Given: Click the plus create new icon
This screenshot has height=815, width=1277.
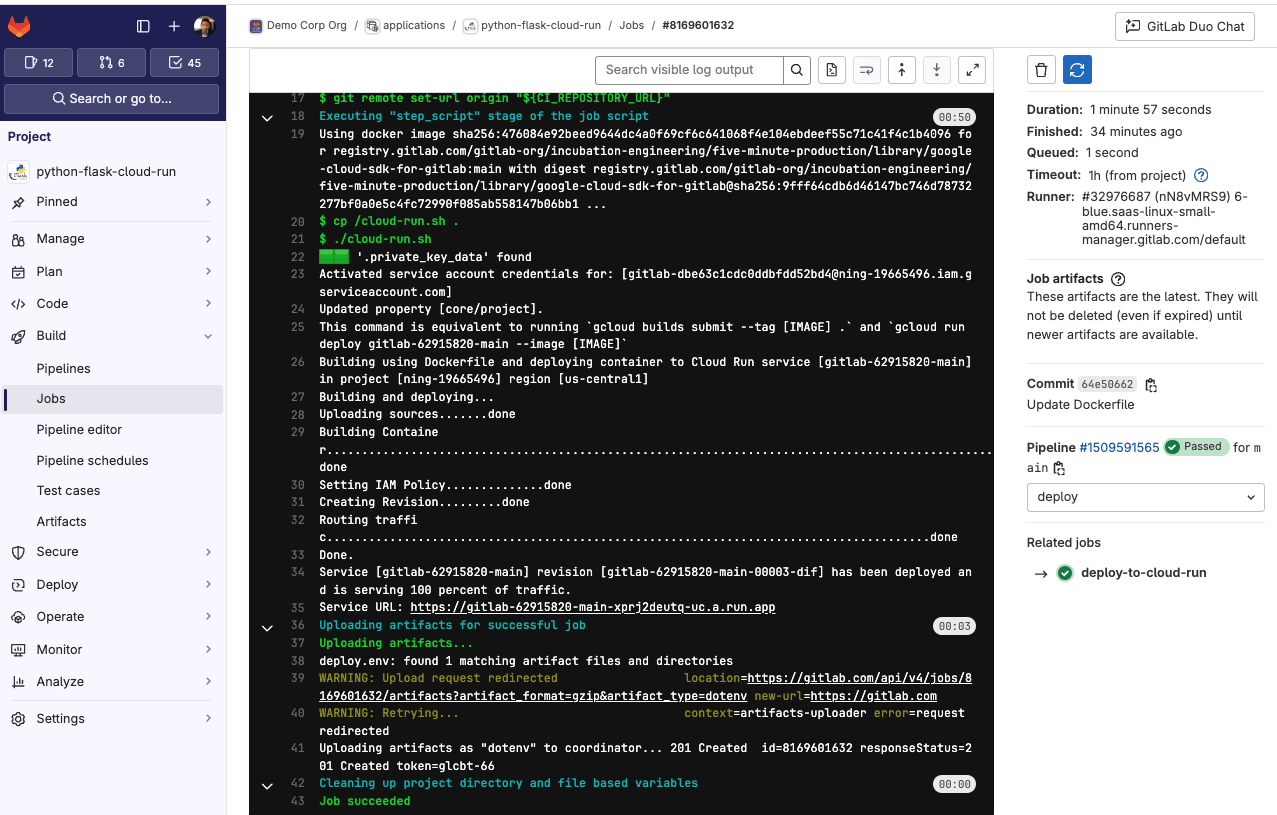Looking at the screenshot, I should [174, 26].
